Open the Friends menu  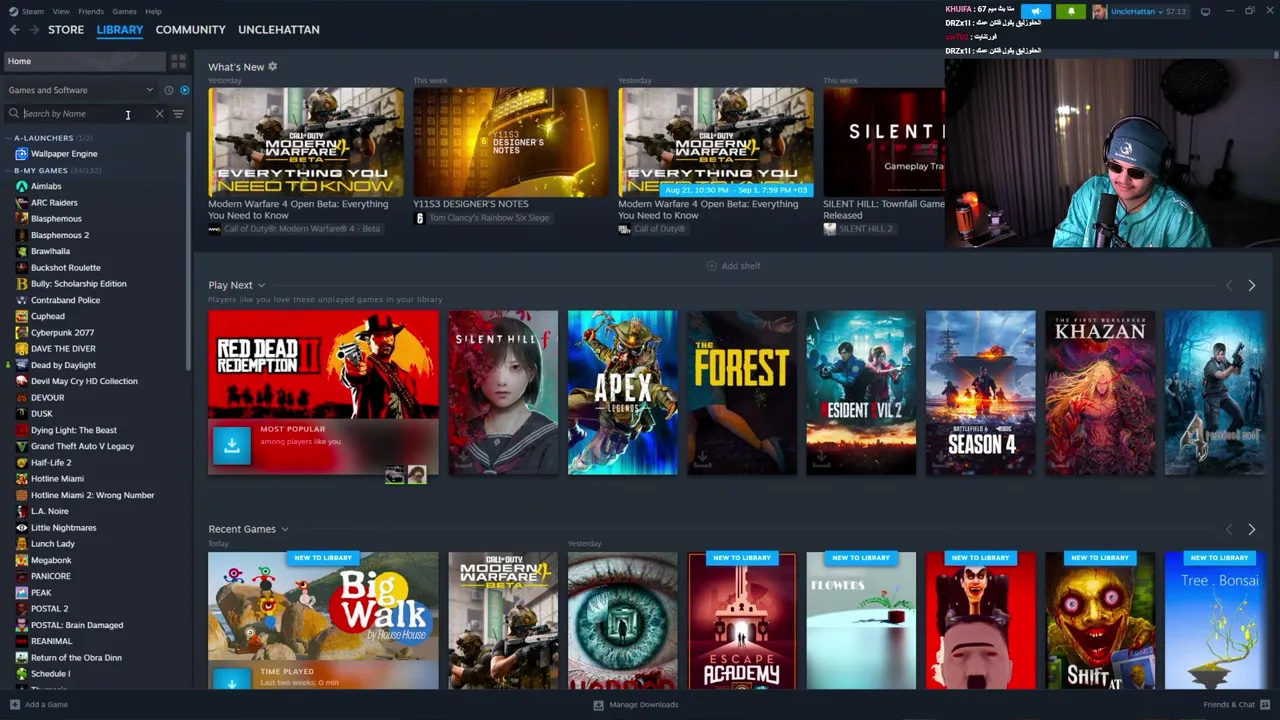pos(91,12)
